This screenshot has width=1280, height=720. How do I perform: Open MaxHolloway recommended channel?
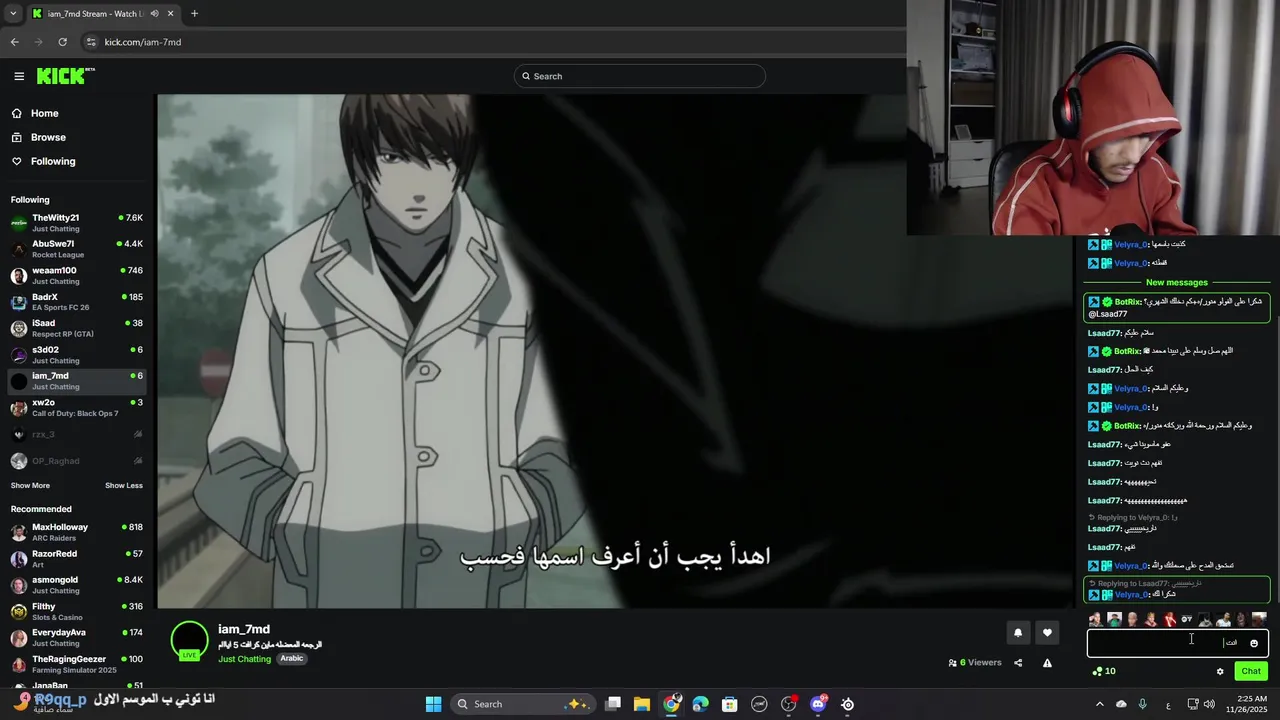pos(77,532)
